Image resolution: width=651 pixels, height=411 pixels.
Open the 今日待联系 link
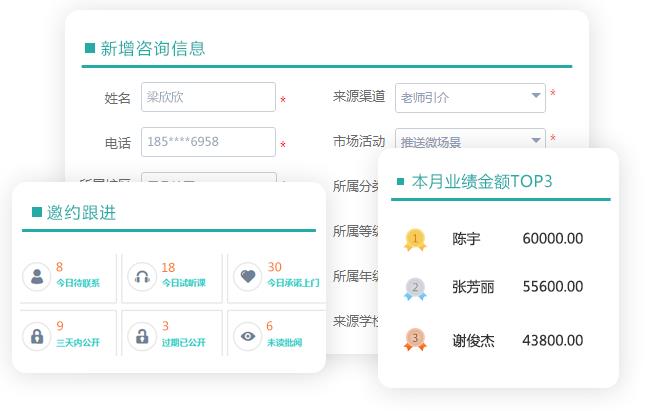pyautogui.click(x=78, y=283)
